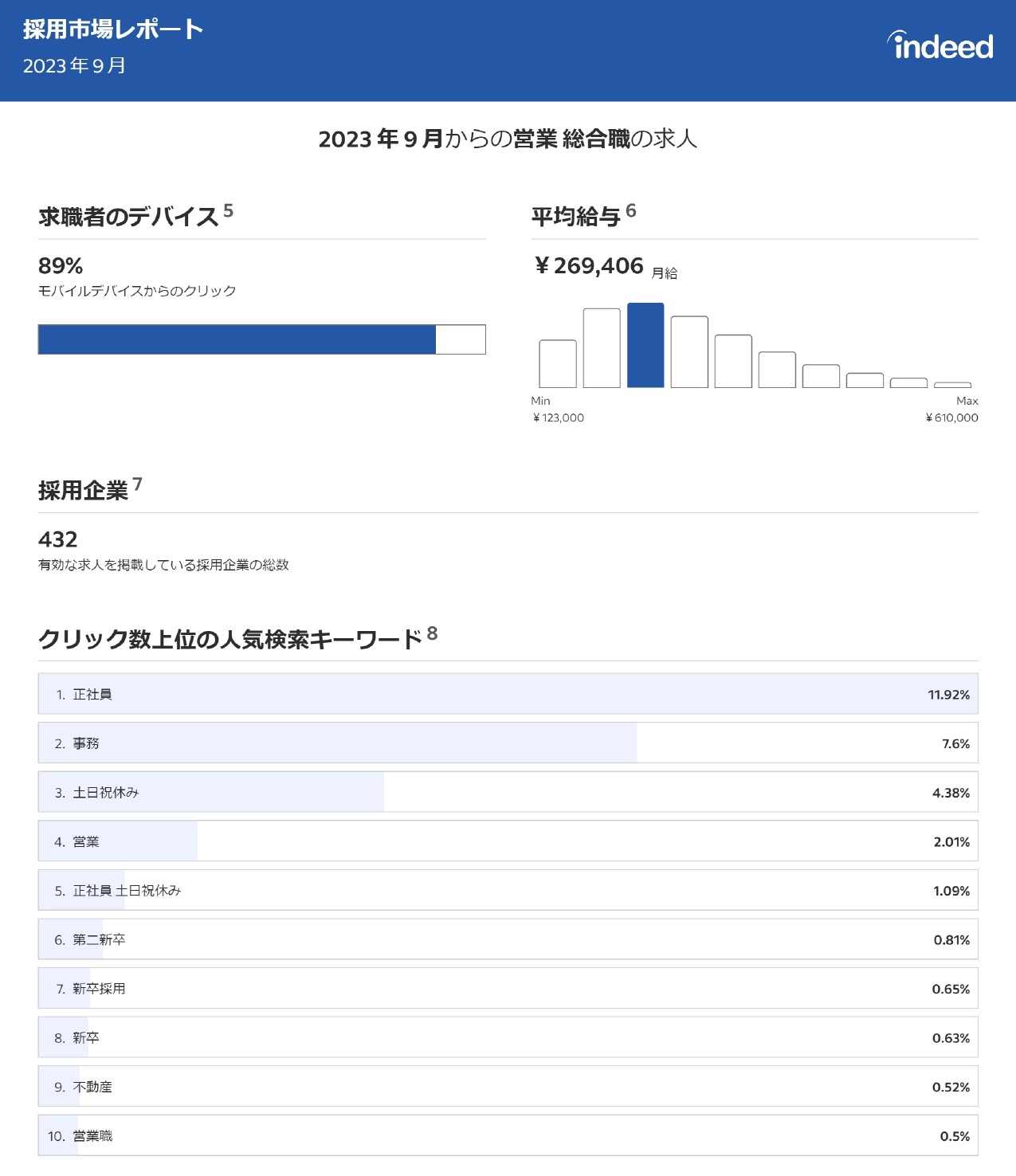Click the ¥610,000 maximum salary label
This screenshot has height=1176, width=1016.
951,417
